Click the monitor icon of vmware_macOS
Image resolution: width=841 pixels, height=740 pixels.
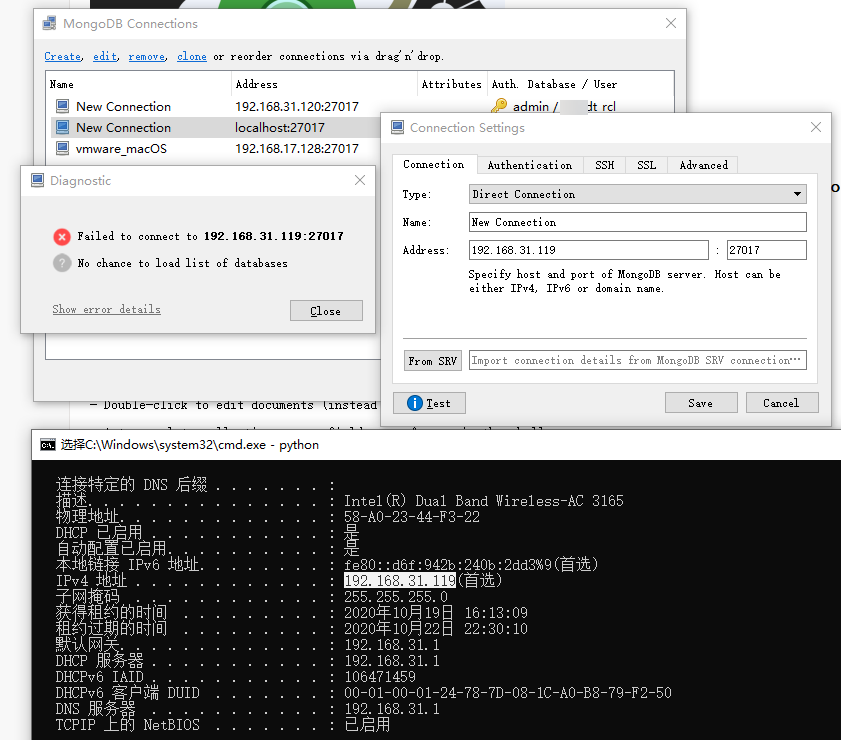(x=63, y=148)
